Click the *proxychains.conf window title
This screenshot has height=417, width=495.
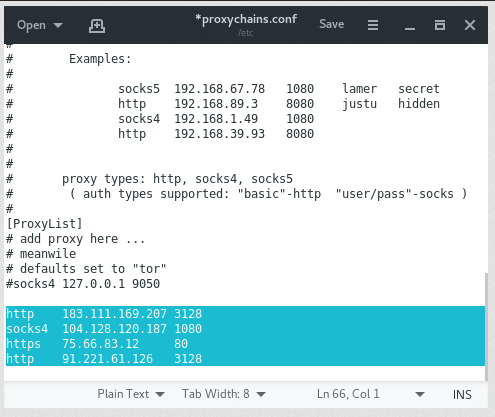click(246, 19)
